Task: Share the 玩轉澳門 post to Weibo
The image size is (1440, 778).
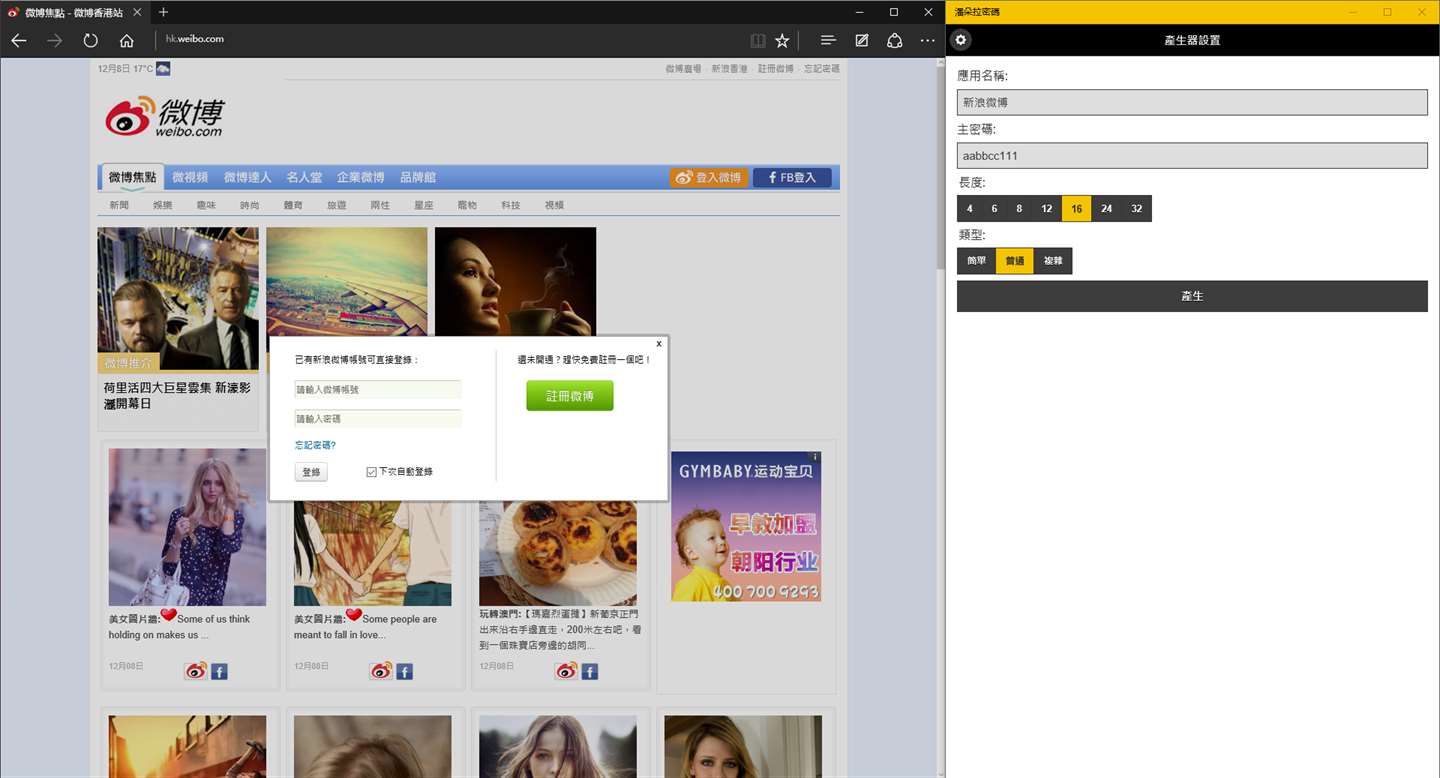Action: coord(566,671)
